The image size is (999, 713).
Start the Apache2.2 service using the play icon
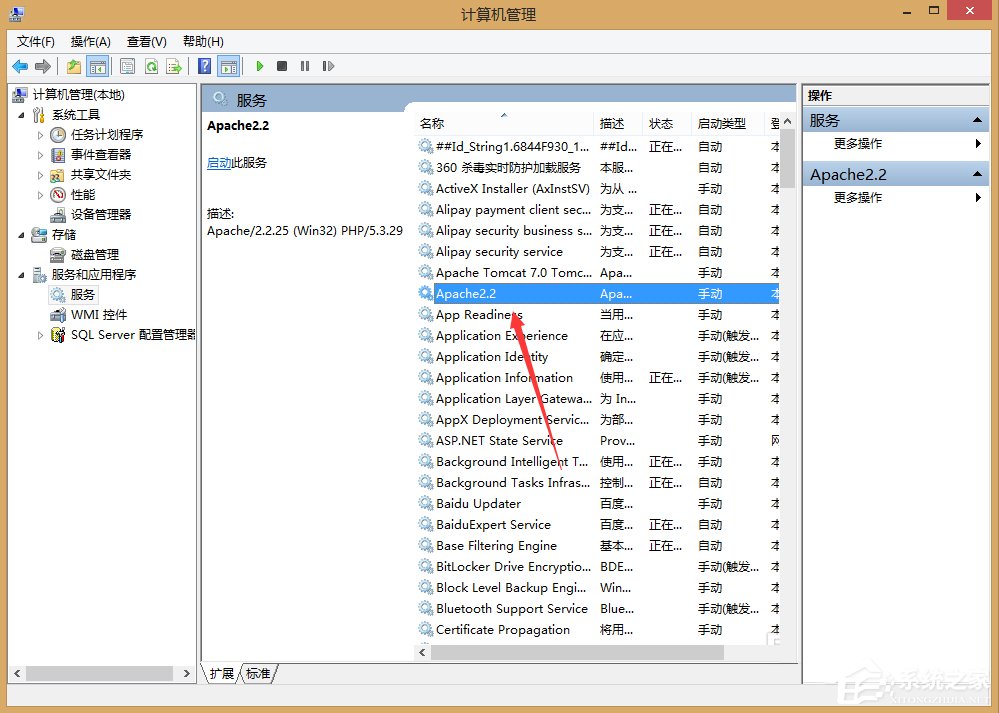point(259,66)
